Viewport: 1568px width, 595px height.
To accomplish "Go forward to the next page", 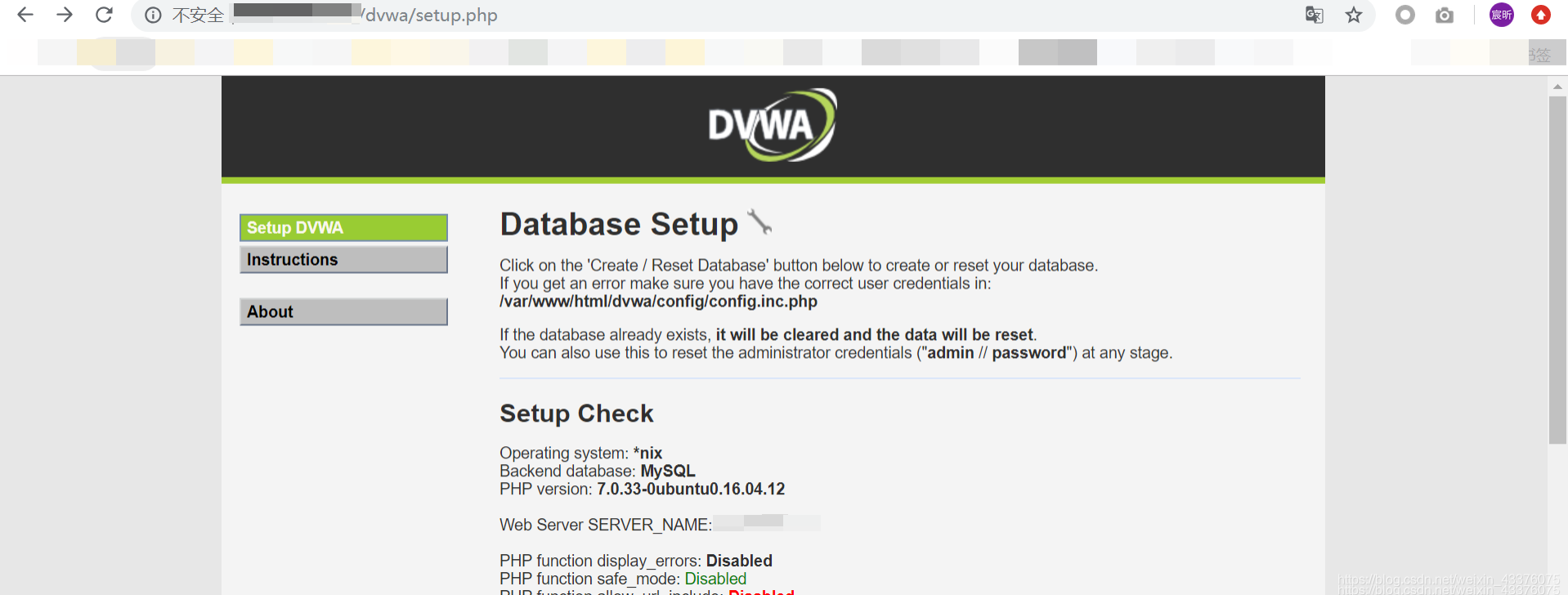I will click(65, 15).
